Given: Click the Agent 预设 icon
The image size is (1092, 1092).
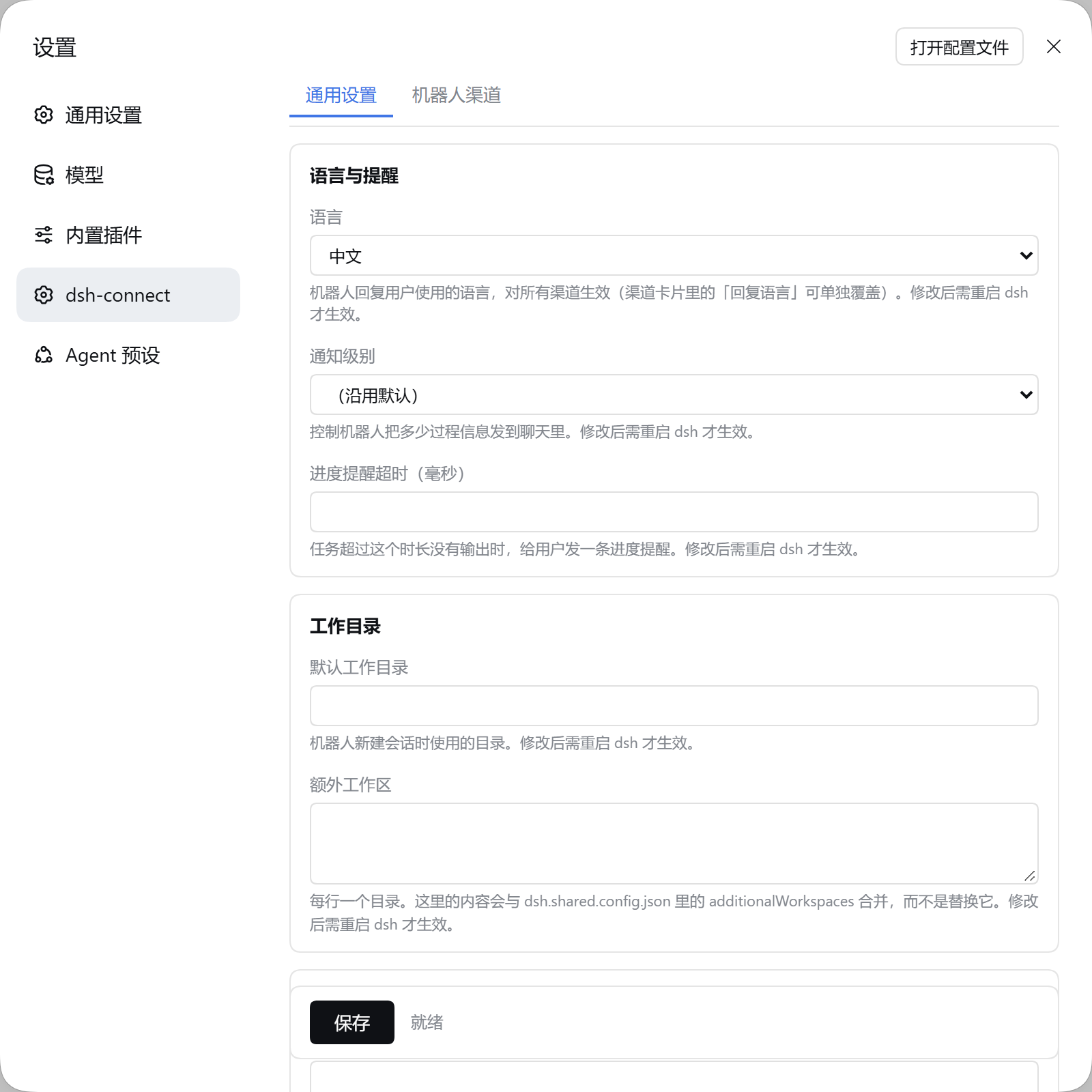Looking at the screenshot, I should pos(44,355).
